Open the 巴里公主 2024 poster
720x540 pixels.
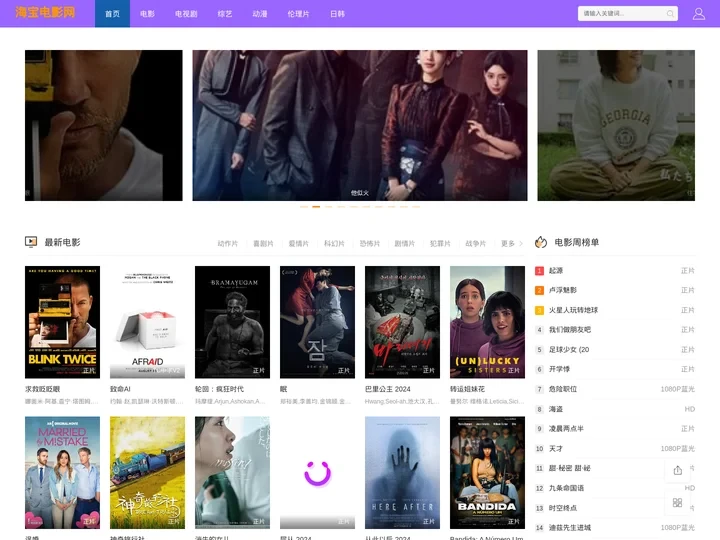click(402, 322)
